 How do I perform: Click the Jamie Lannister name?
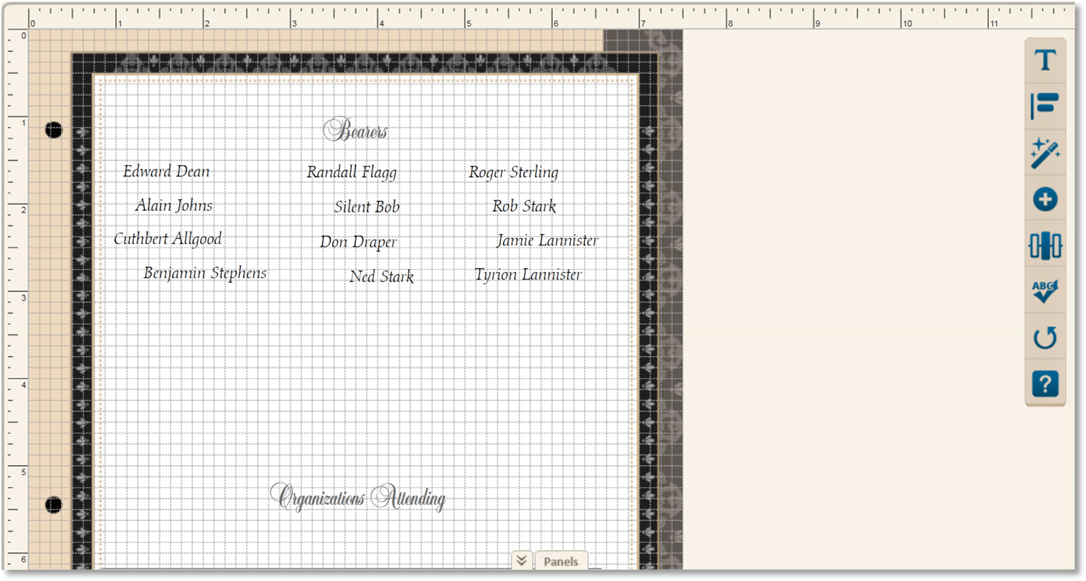[547, 241]
